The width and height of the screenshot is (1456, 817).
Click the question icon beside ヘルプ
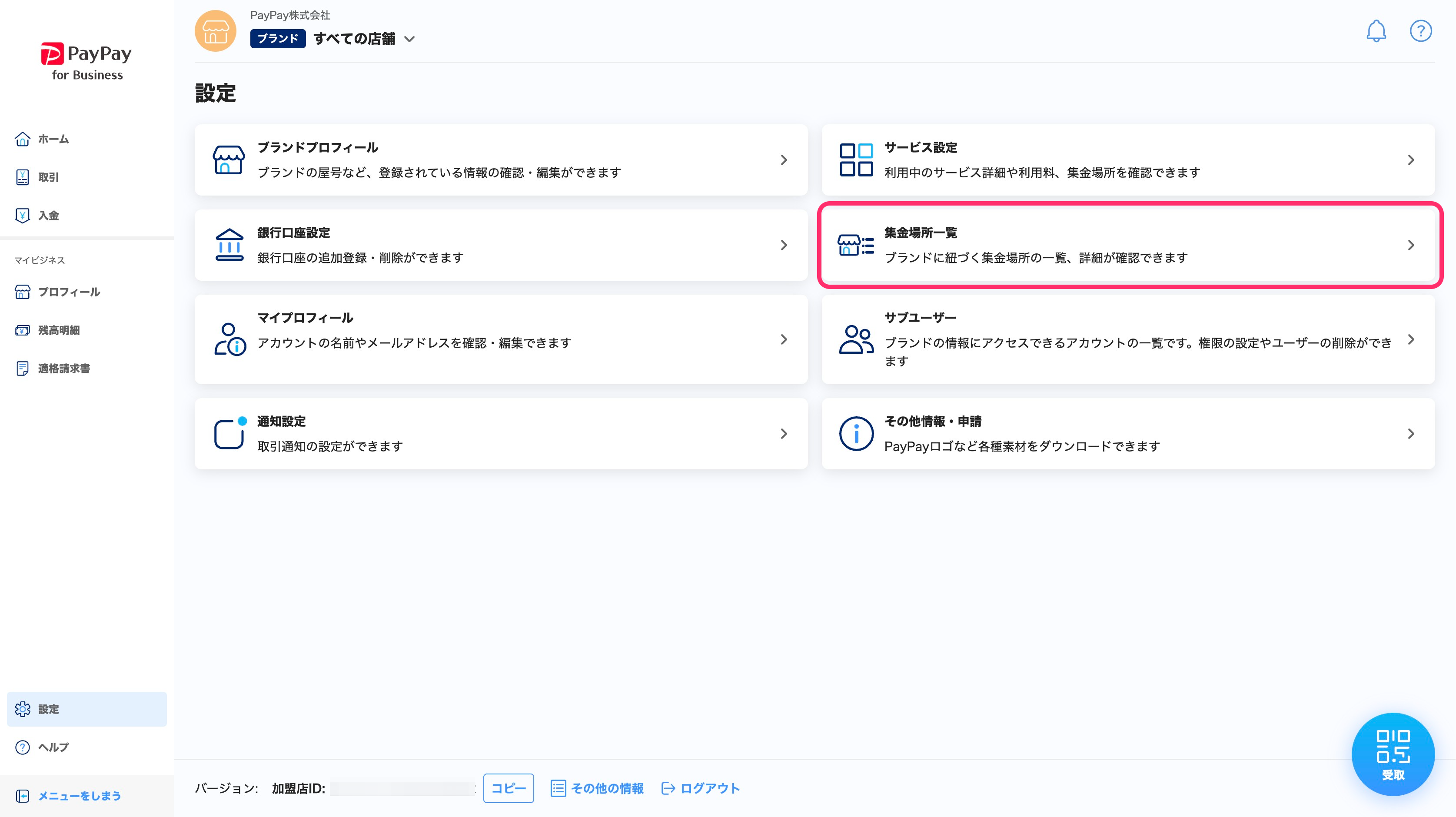(x=23, y=747)
